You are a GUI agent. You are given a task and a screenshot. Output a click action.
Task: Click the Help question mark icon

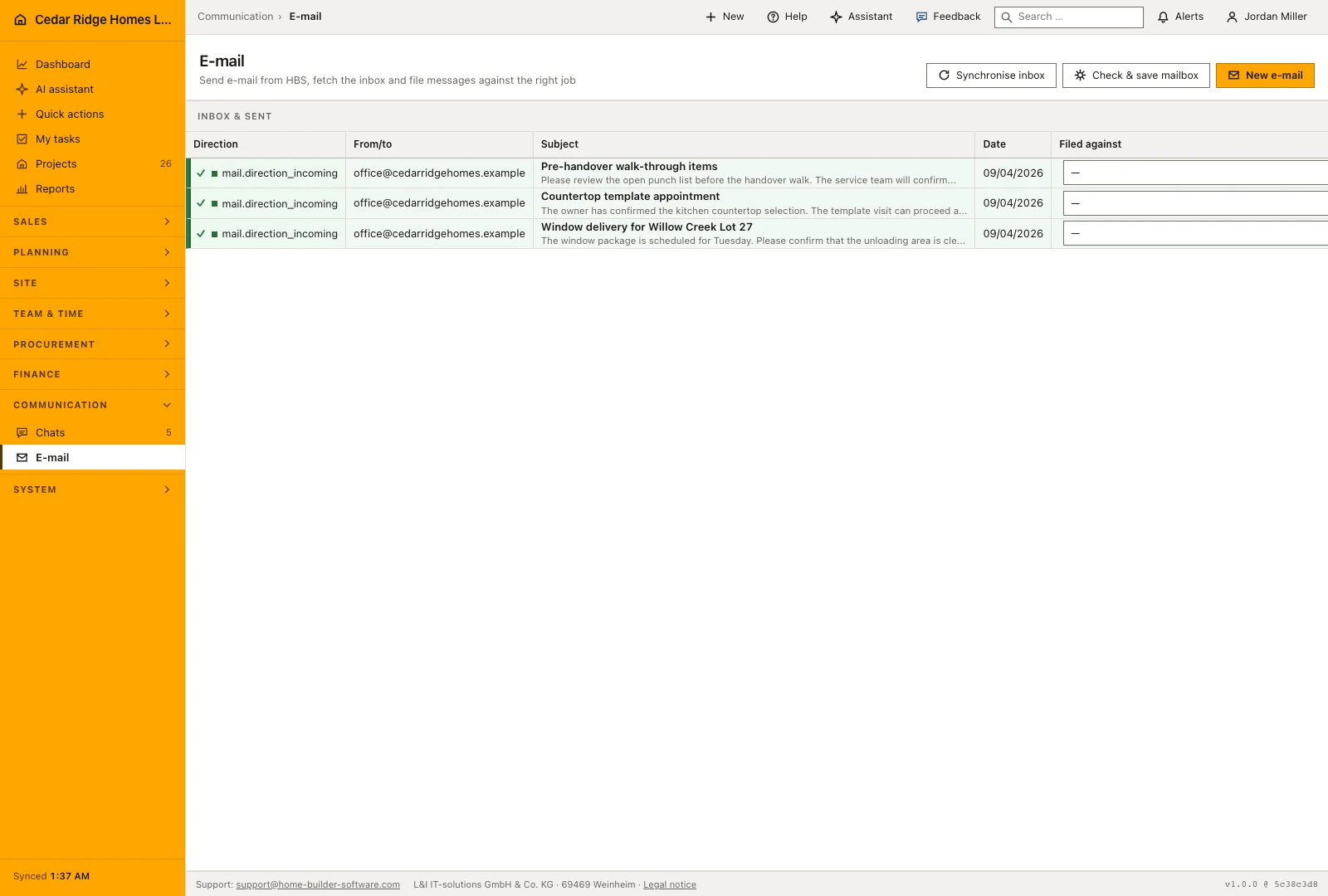click(773, 17)
